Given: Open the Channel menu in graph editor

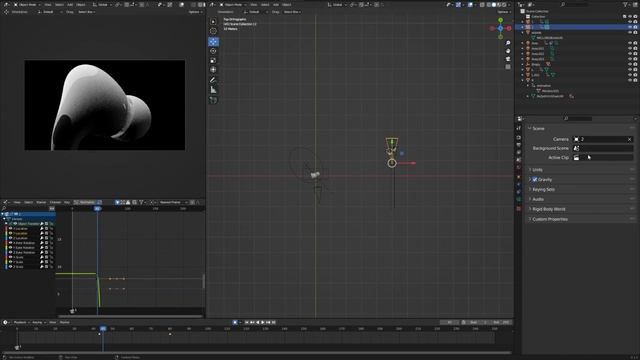Looking at the screenshot, I should [x=55, y=202].
